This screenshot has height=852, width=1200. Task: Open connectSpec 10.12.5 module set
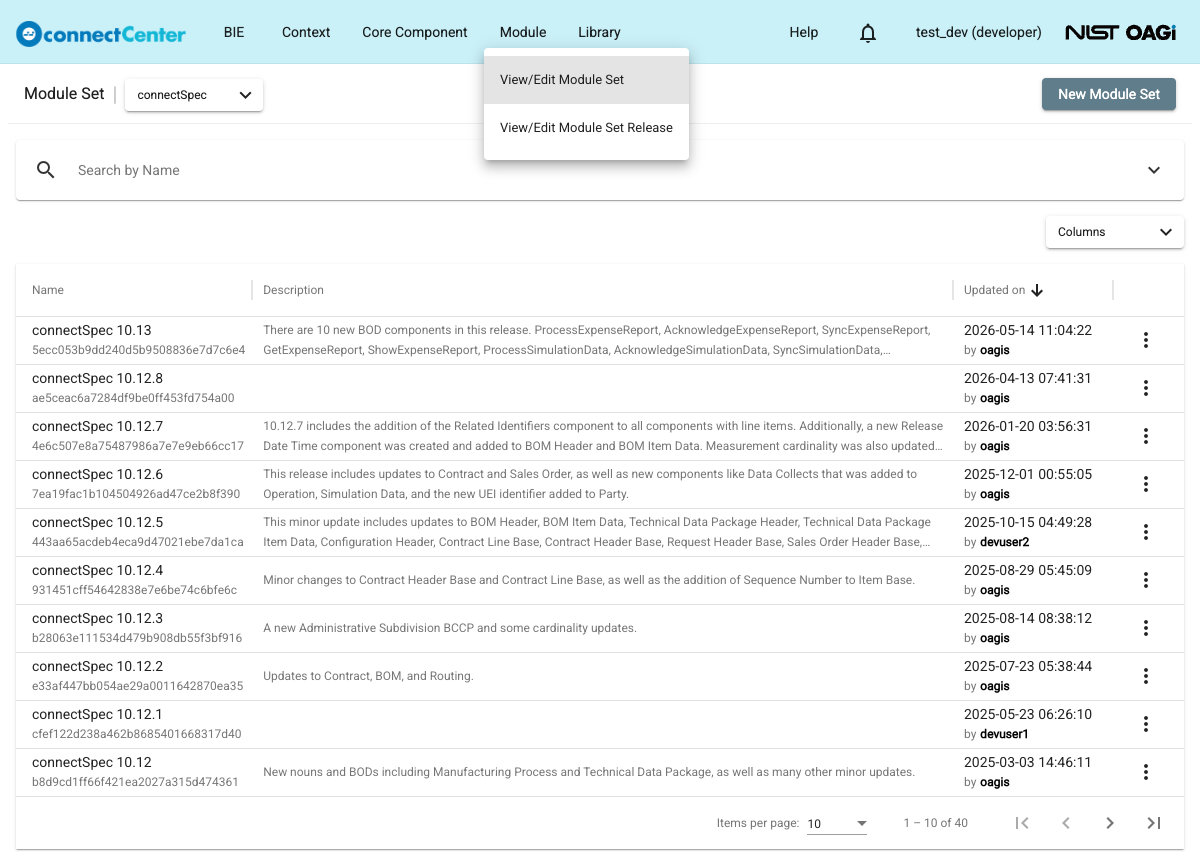point(97,522)
